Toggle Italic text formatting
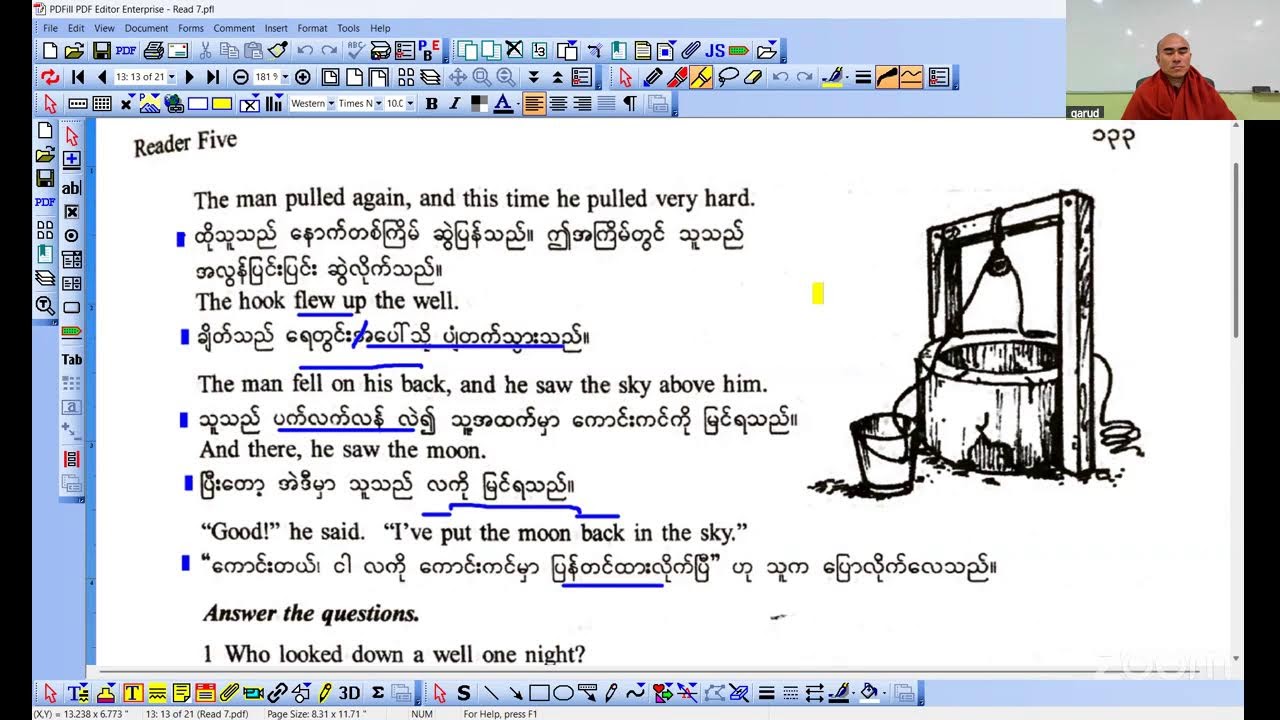Viewport: 1280px width, 720px height. click(x=454, y=103)
